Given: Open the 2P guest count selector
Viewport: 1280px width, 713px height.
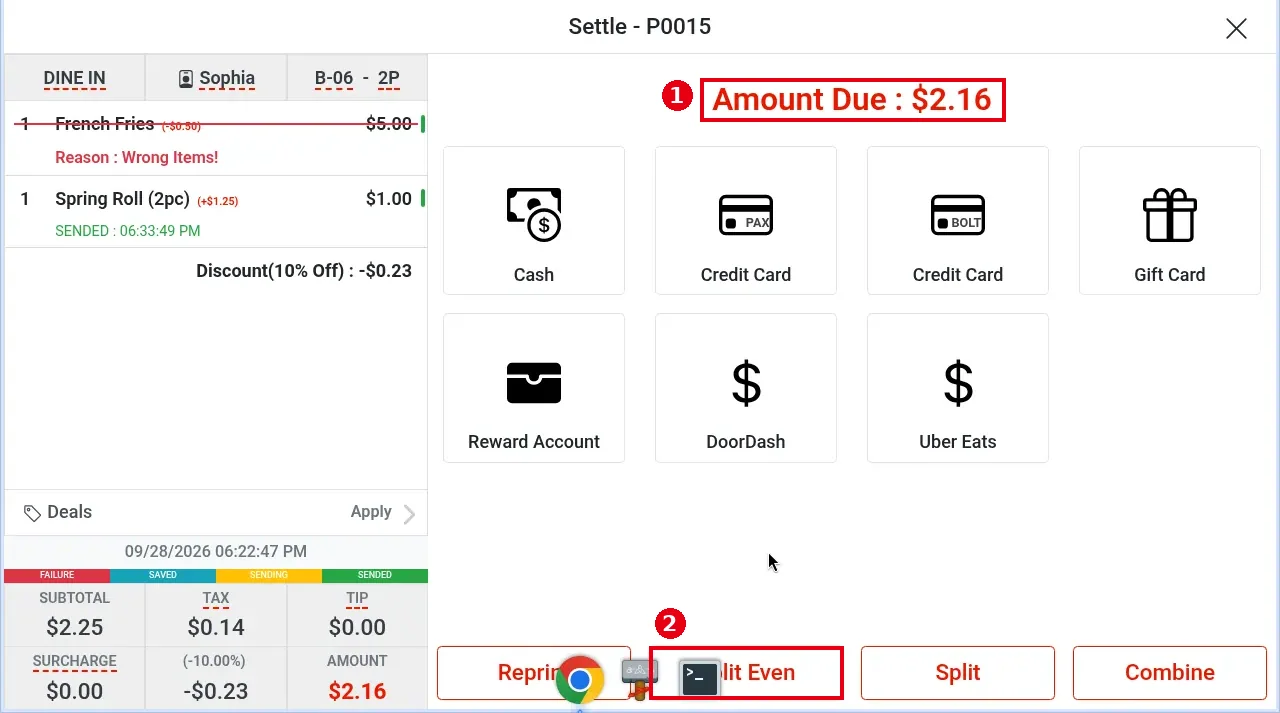Looking at the screenshot, I should pyautogui.click(x=389, y=78).
